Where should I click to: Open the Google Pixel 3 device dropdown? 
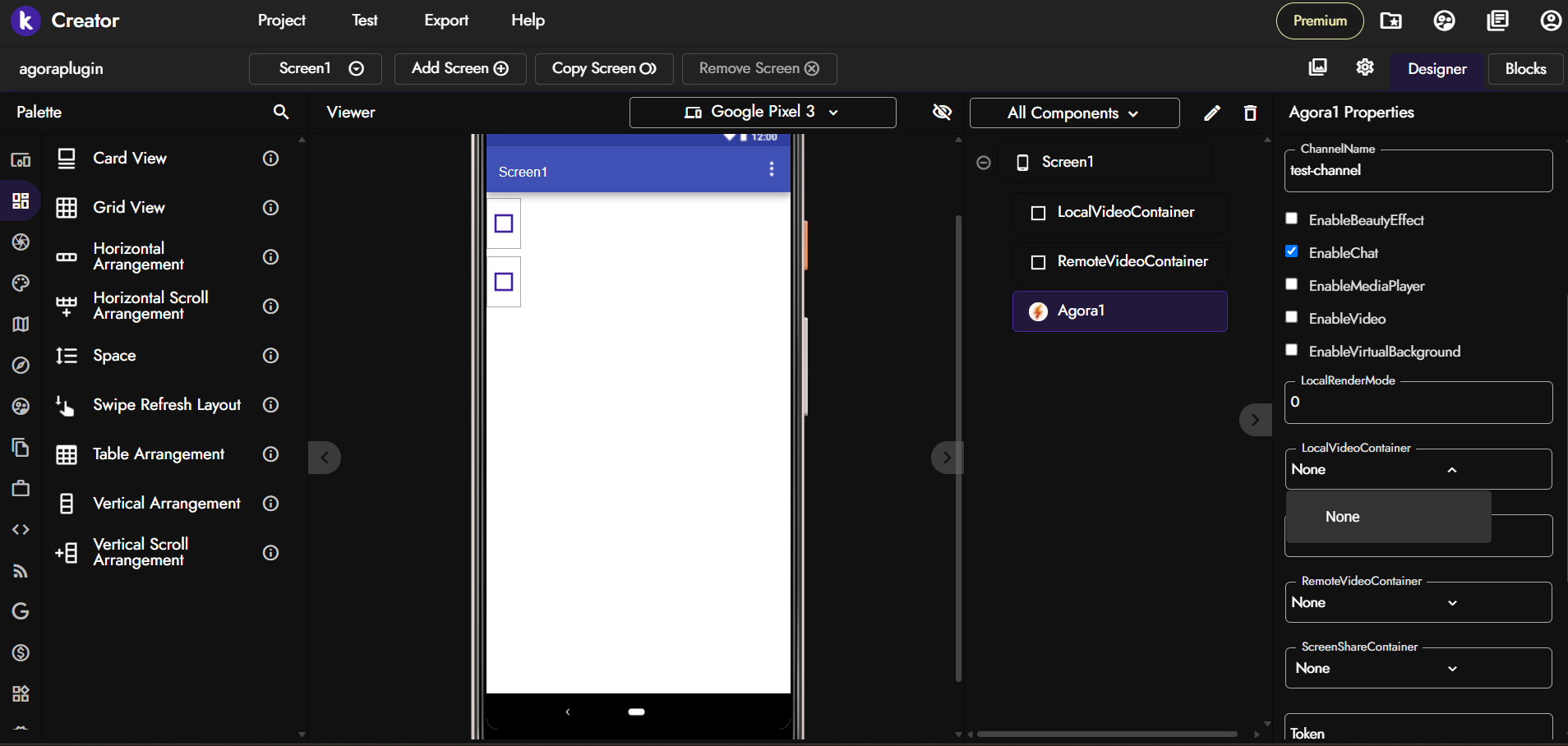coord(762,113)
